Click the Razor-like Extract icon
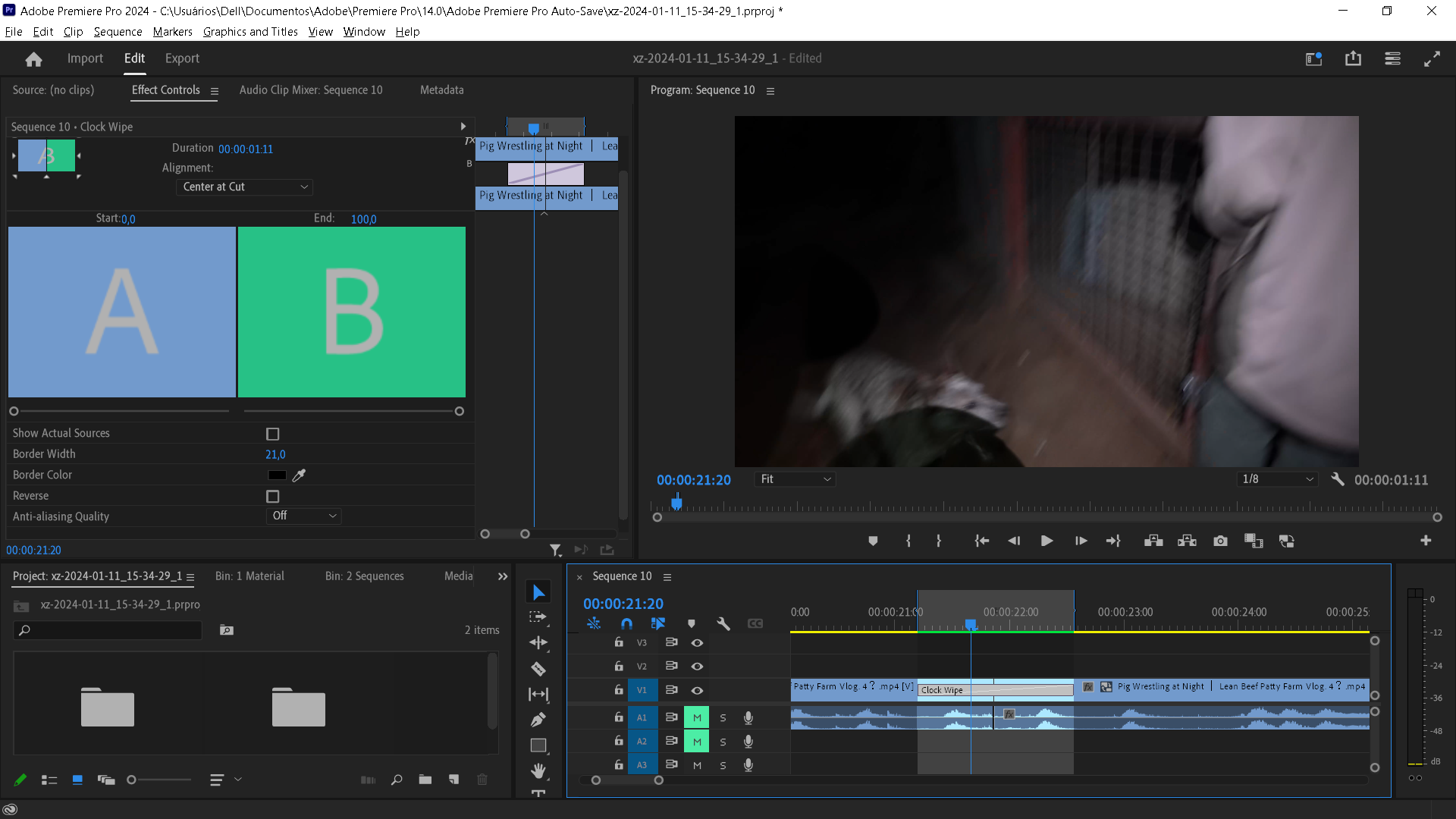Viewport: 1456px width, 819px height. pos(1187,541)
